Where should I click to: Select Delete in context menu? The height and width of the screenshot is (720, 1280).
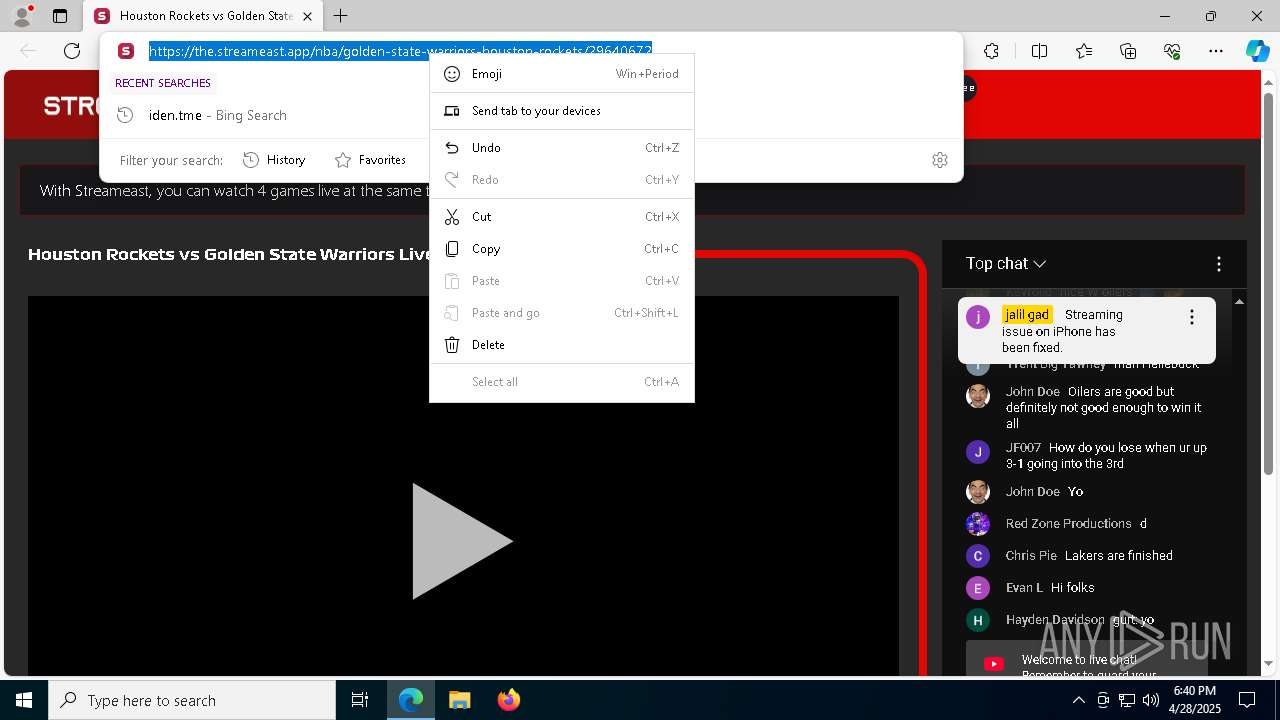pyautogui.click(x=562, y=345)
